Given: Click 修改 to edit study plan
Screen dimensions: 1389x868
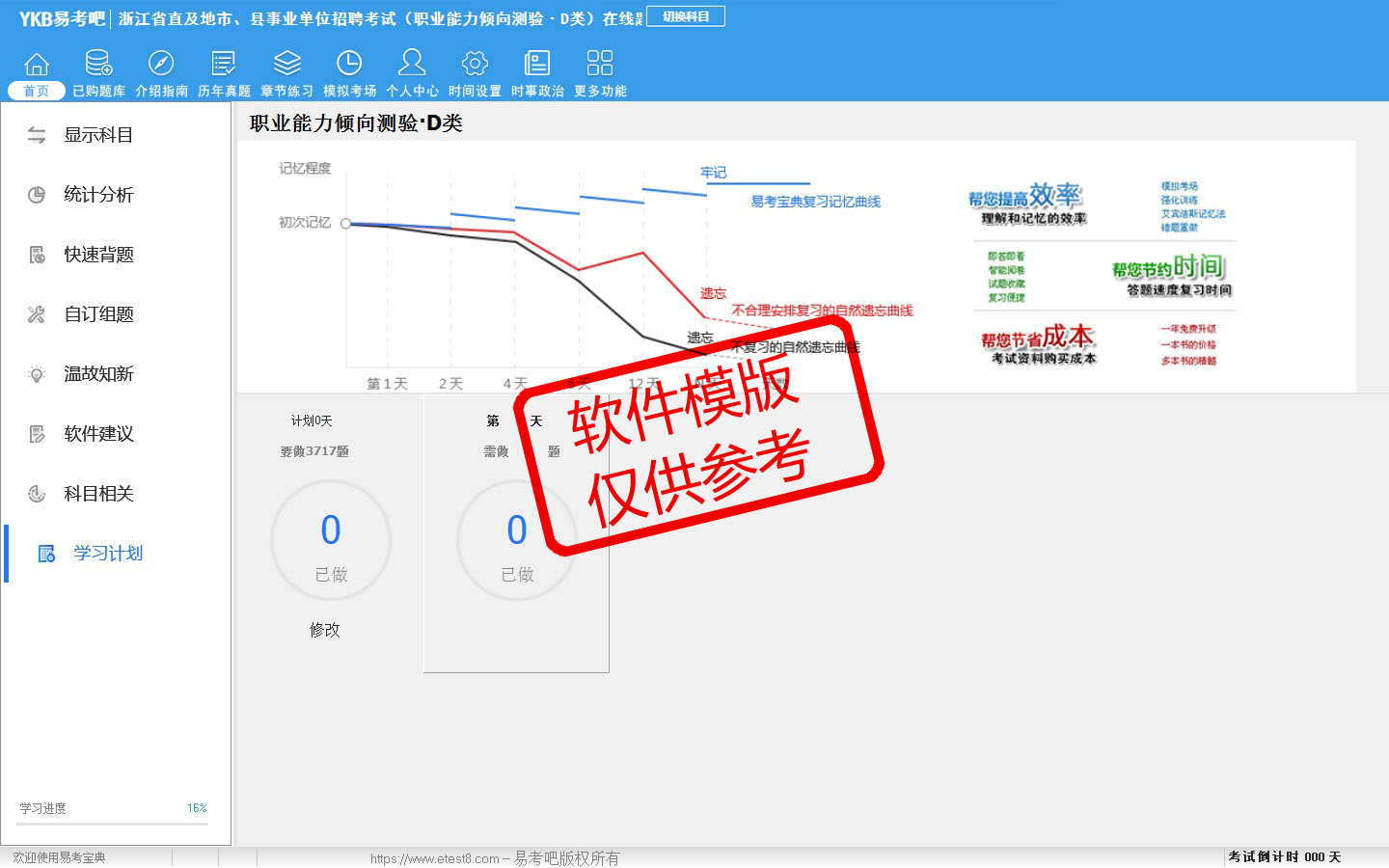Looking at the screenshot, I should [324, 630].
